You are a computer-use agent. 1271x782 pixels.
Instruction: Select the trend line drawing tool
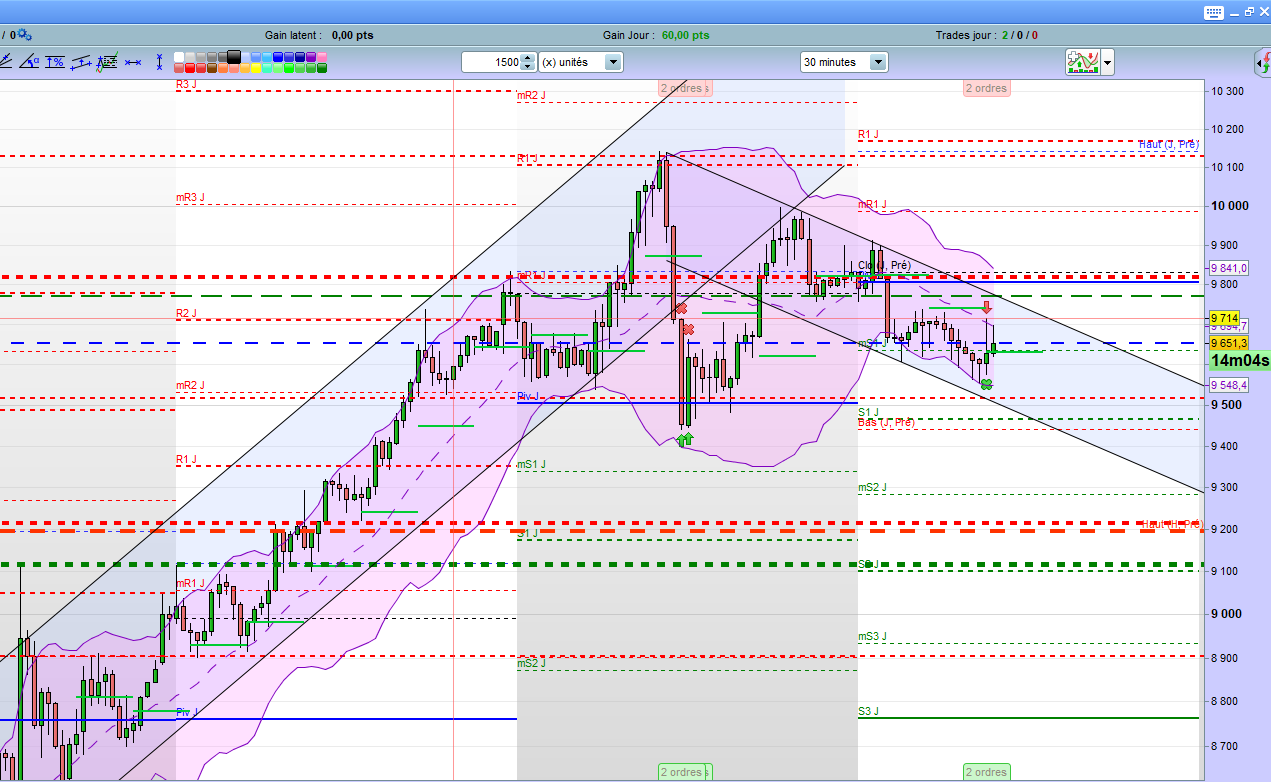pos(5,62)
